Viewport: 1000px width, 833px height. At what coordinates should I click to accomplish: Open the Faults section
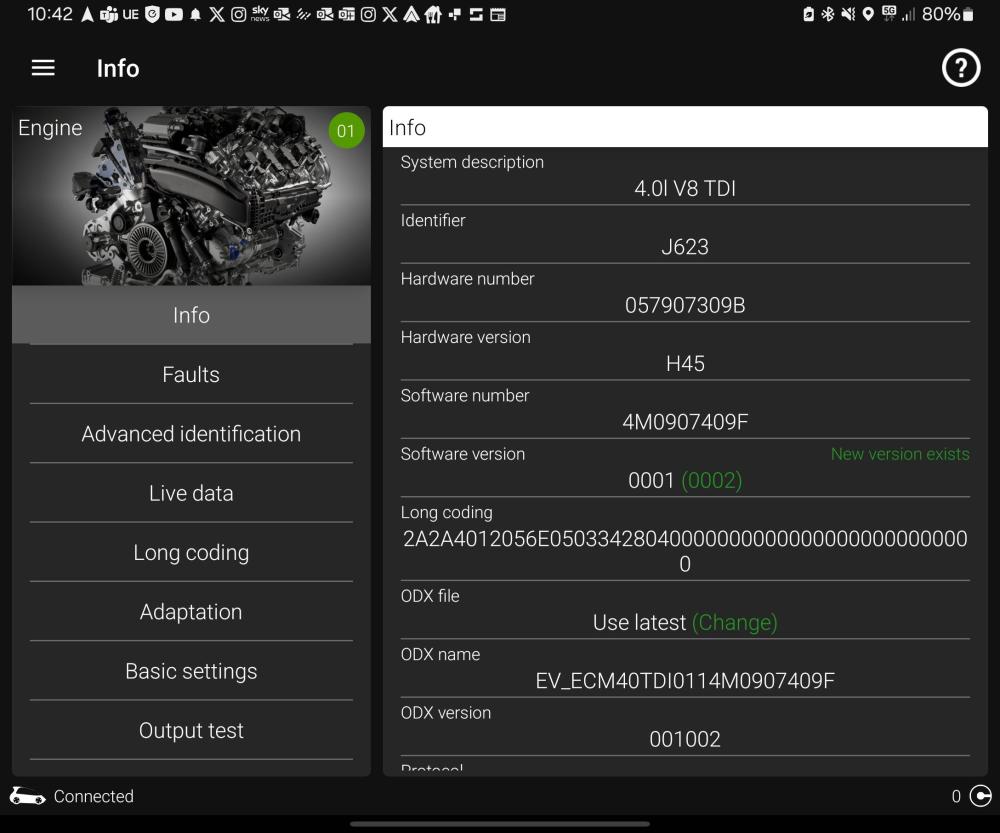191,374
